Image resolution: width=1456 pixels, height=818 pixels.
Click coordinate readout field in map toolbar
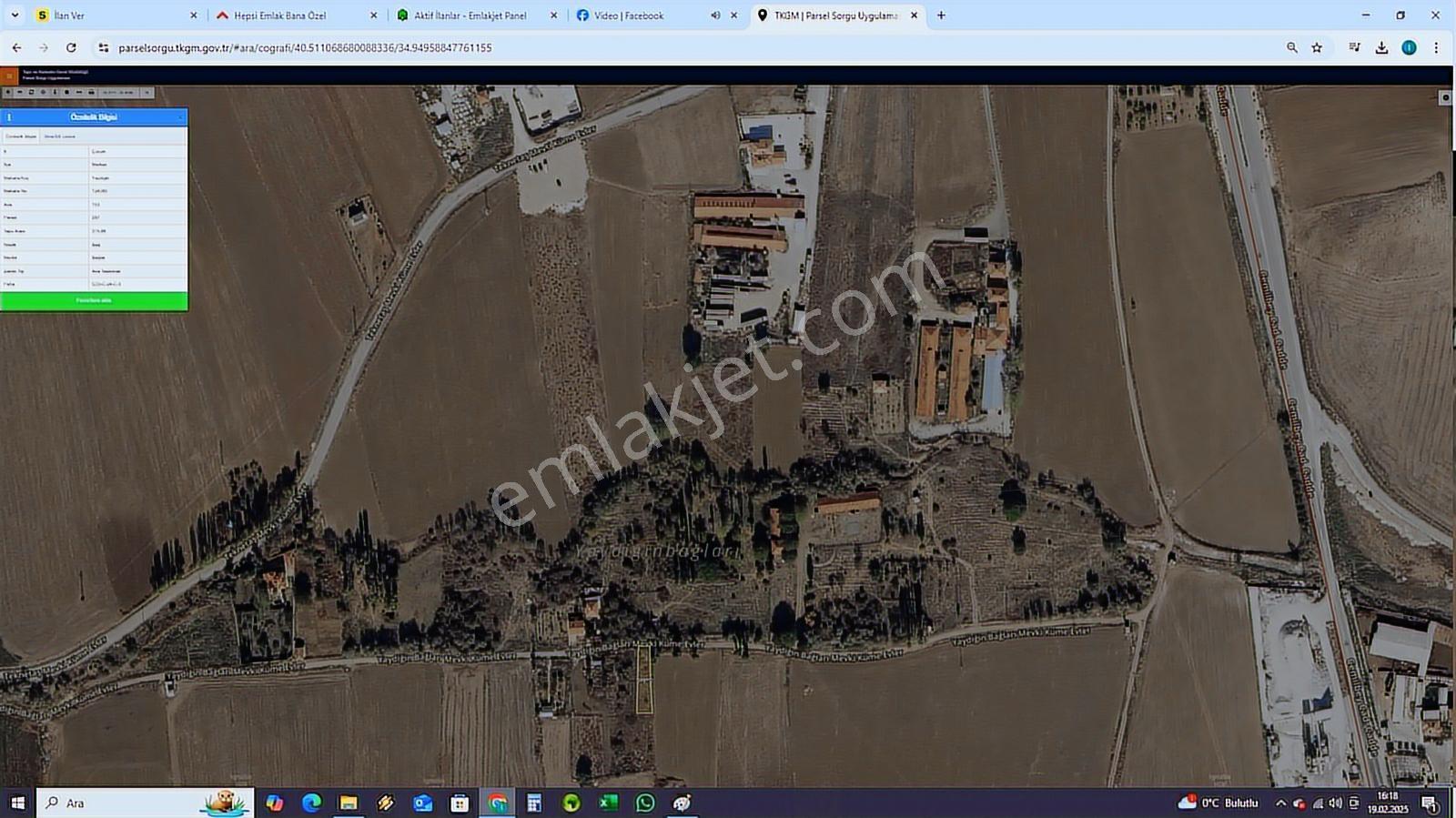click(x=118, y=93)
